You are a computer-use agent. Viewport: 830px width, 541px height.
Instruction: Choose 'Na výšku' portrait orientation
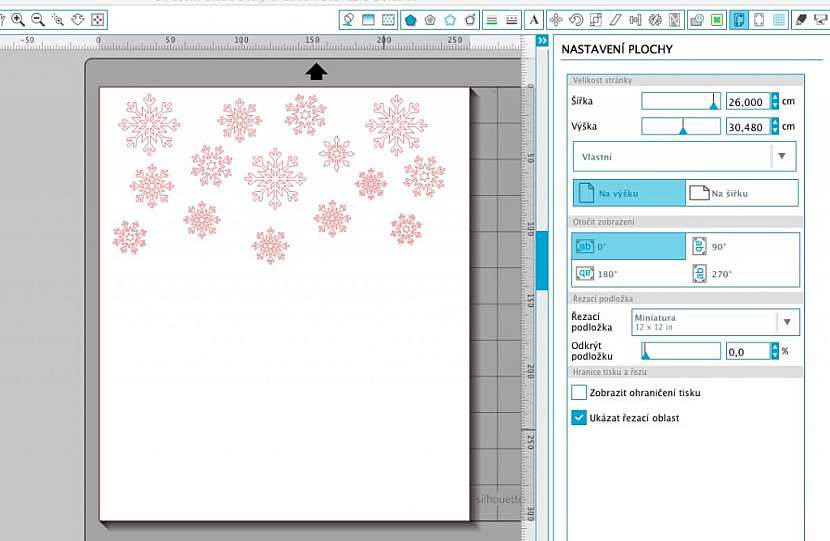click(x=629, y=193)
